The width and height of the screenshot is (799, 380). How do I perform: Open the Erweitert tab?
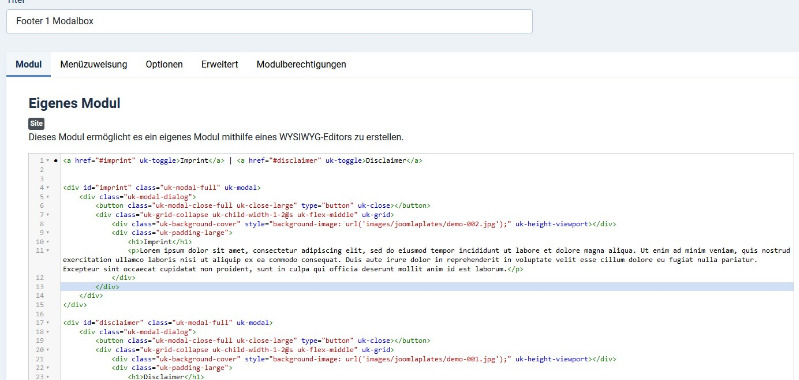[x=220, y=65]
